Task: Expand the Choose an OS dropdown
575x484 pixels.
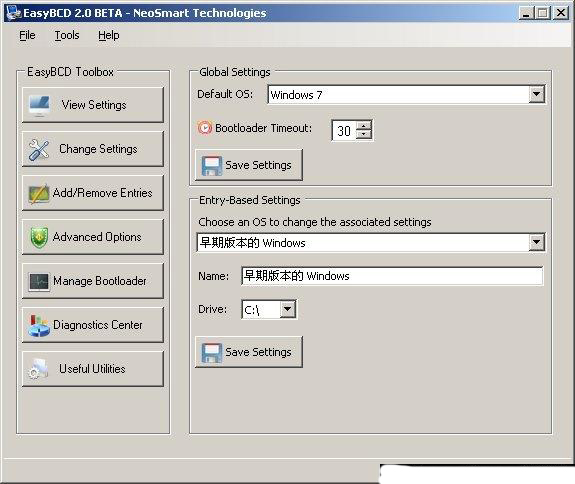Action: click(536, 242)
